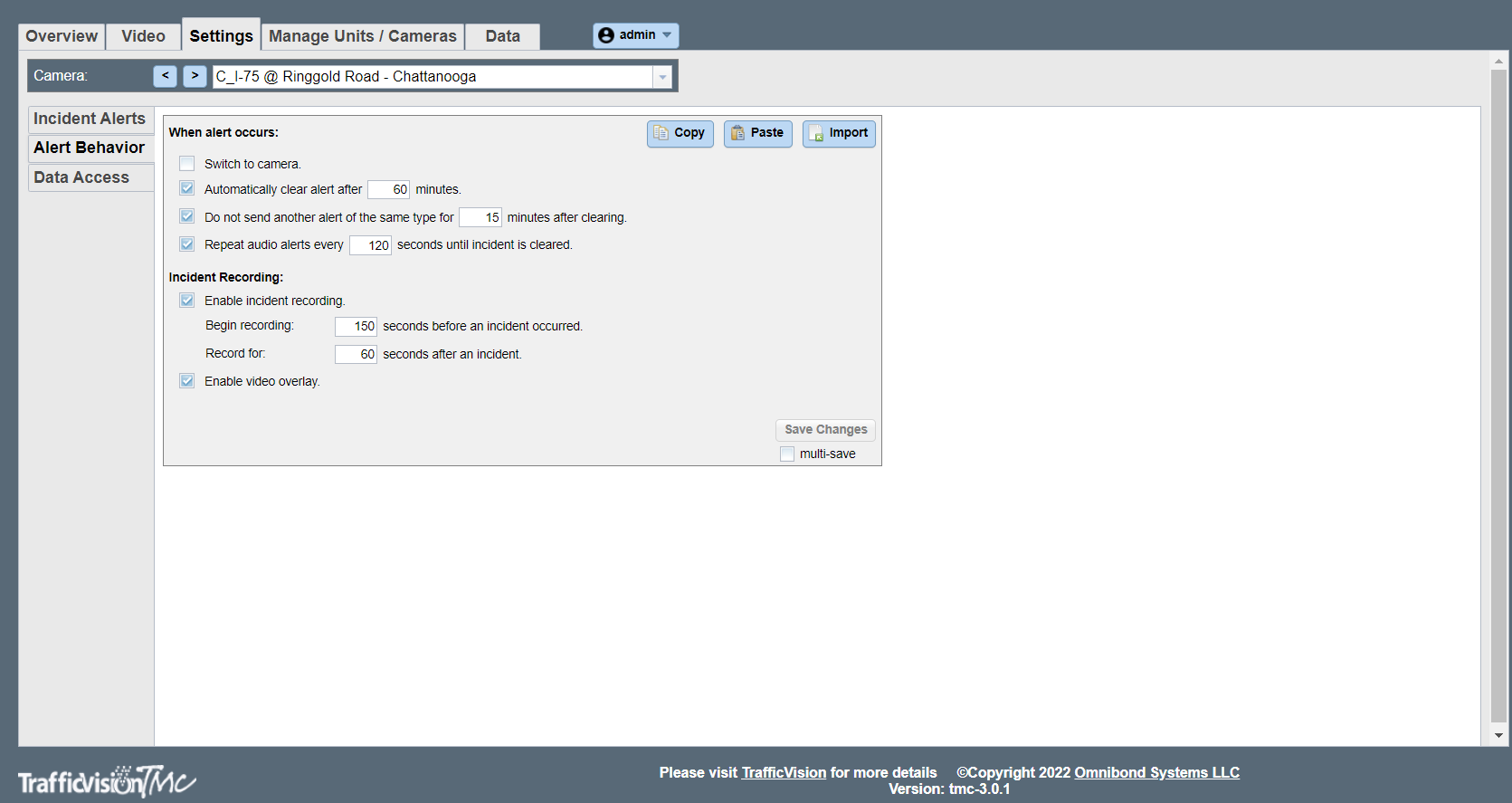Screen dimensions: 1512x803
Task: Switch to the Data tab
Action: pyautogui.click(x=502, y=36)
